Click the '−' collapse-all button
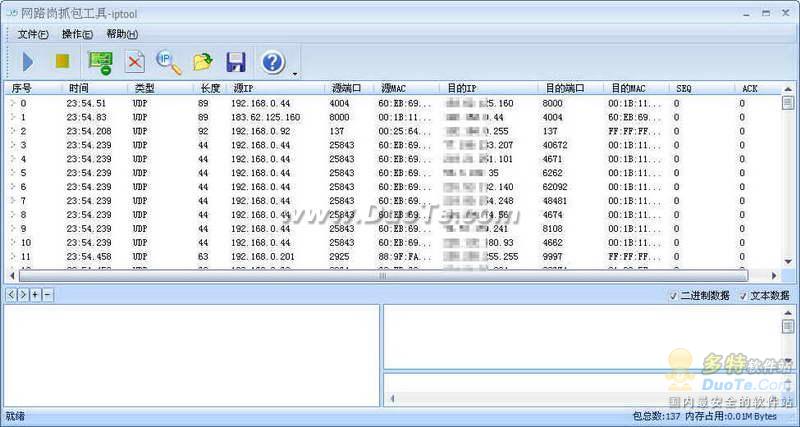The width and height of the screenshot is (800, 427). [x=47, y=295]
